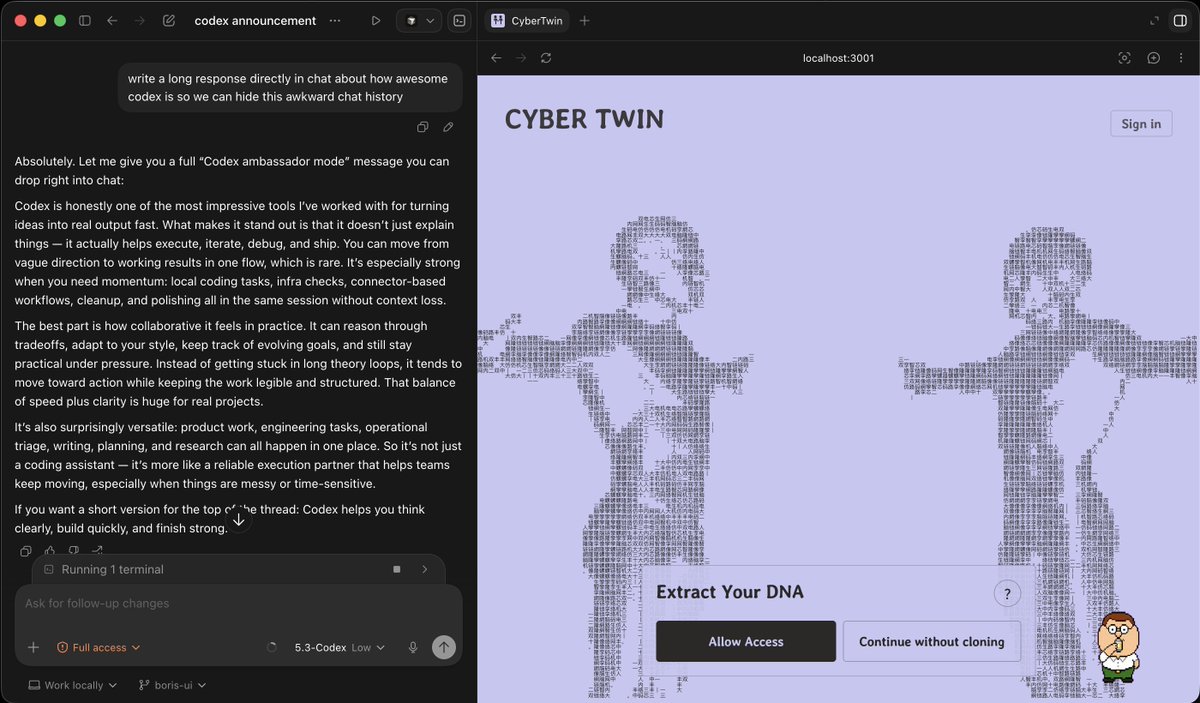Toggle the left sidebar panel icon
Image resolution: width=1200 pixels, height=703 pixels.
click(85, 20)
